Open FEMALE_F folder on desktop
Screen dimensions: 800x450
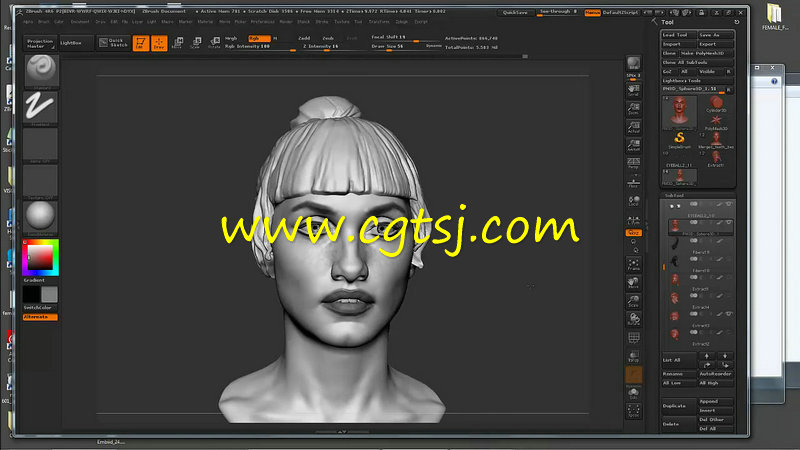(x=775, y=16)
